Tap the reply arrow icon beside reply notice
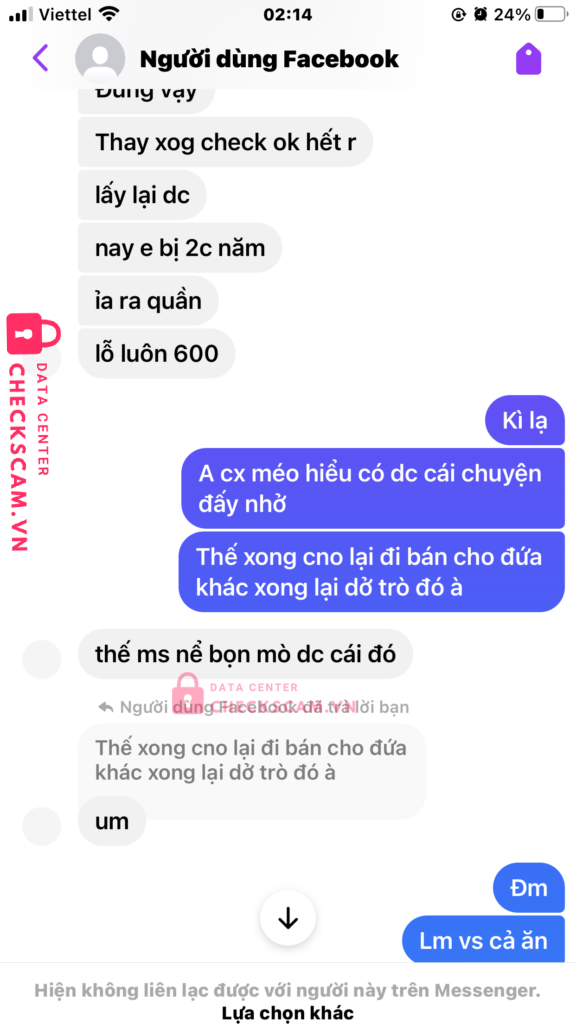Screen dimensions: 576x1024 coord(105,707)
